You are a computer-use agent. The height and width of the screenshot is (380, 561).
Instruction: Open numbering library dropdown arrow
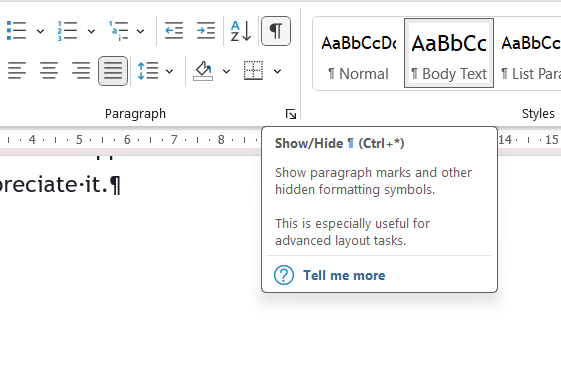pyautogui.click(x=91, y=31)
